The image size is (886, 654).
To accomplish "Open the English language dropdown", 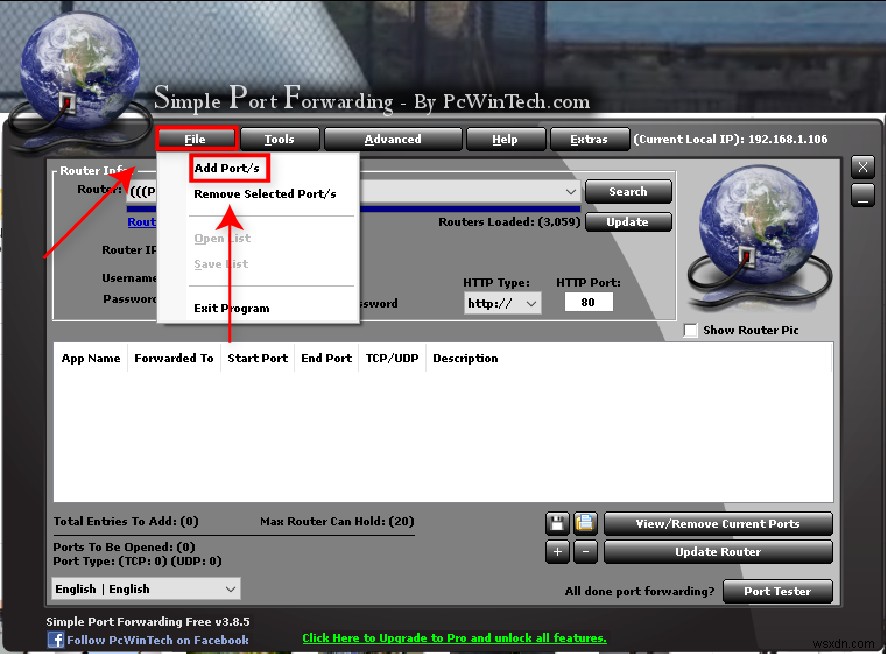I will point(146,589).
